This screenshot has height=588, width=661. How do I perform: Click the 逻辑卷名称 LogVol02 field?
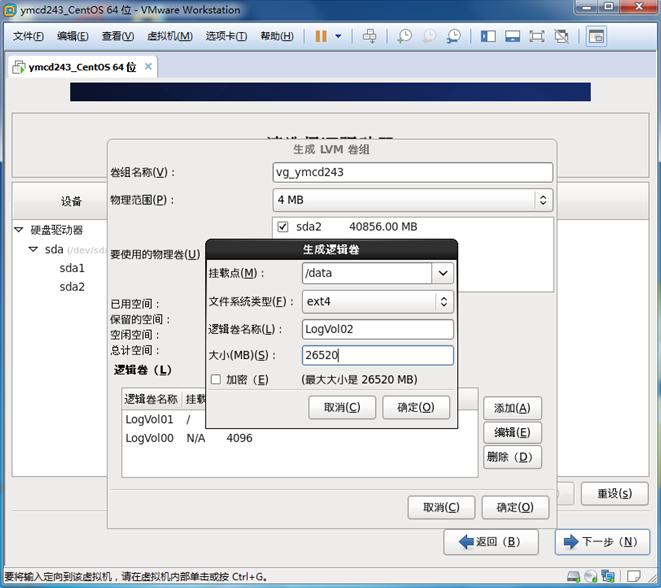(378, 329)
